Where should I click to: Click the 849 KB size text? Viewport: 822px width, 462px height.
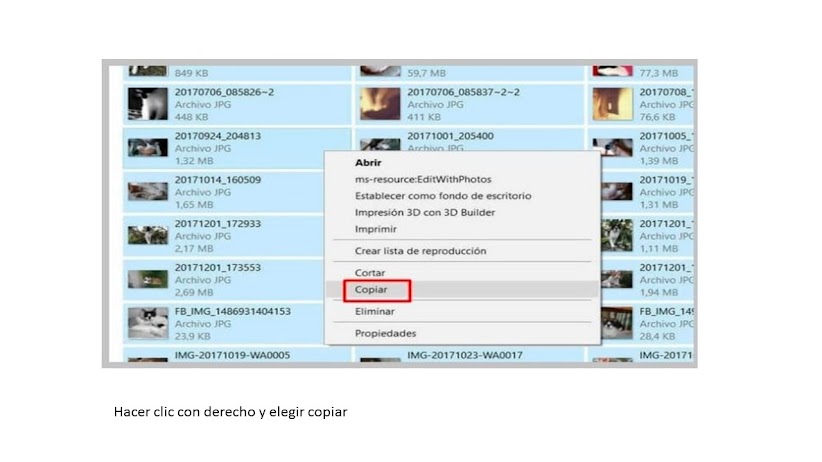pyautogui.click(x=191, y=73)
